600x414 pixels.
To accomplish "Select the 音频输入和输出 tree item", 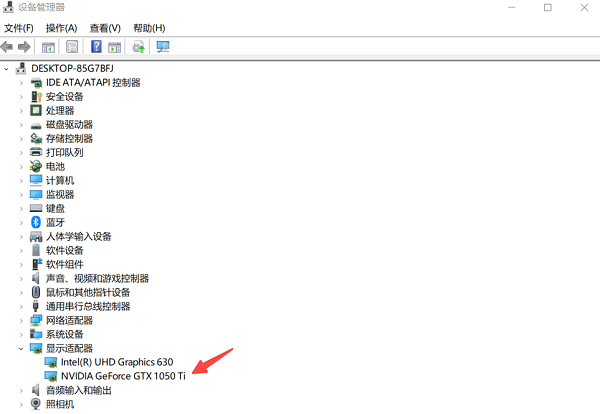I will (x=80, y=390).
